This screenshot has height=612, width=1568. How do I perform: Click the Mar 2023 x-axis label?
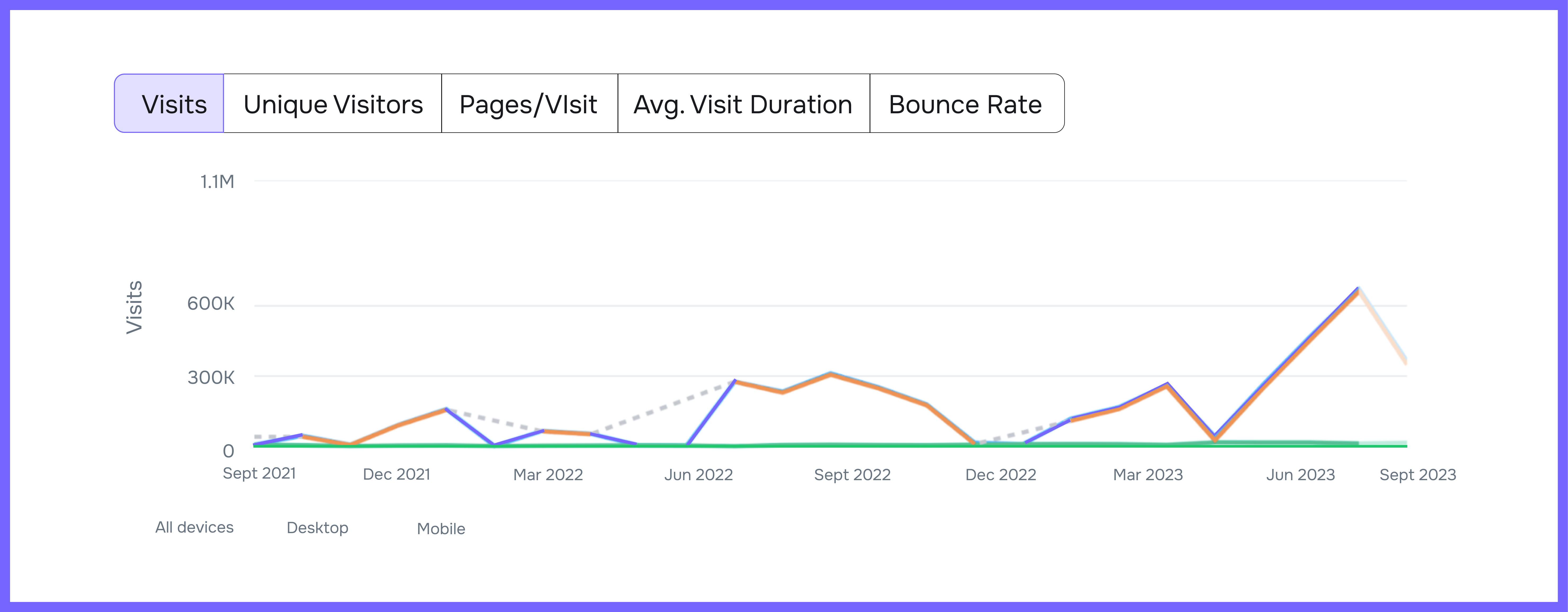coord(1147,475)
